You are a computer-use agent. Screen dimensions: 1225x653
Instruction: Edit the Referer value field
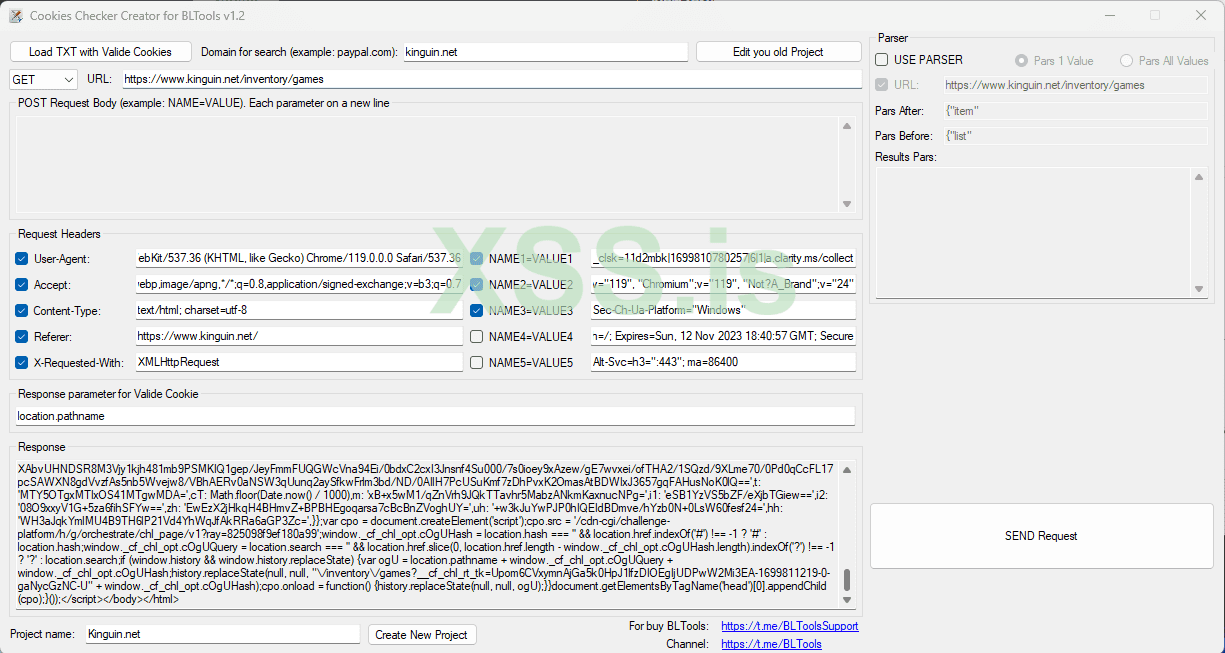coord(299,336)
